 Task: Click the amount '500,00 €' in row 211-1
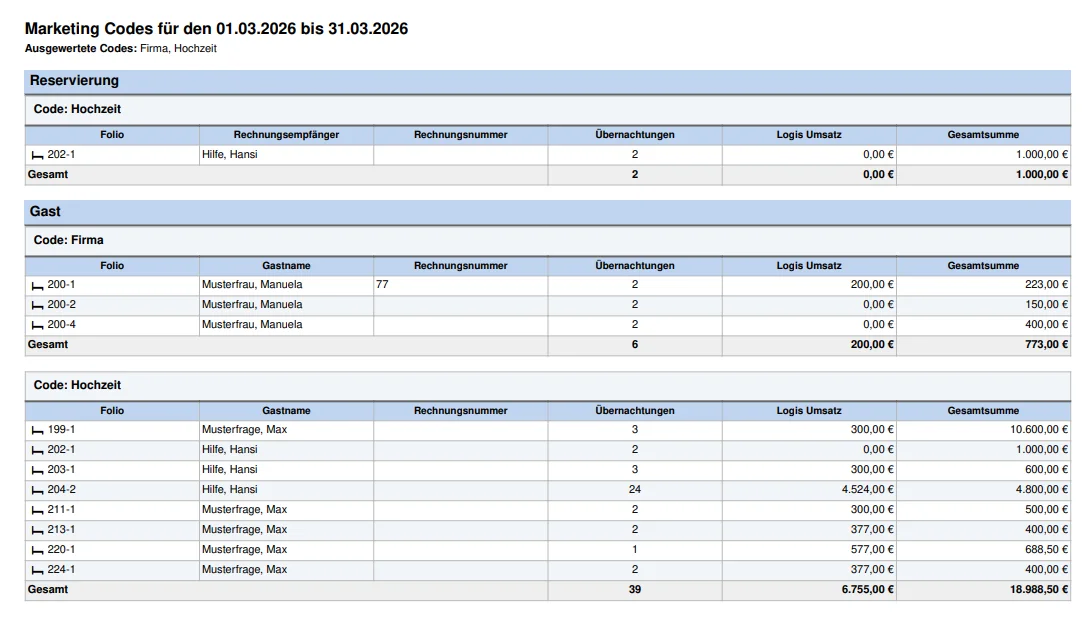click(x=1046, y=510)
